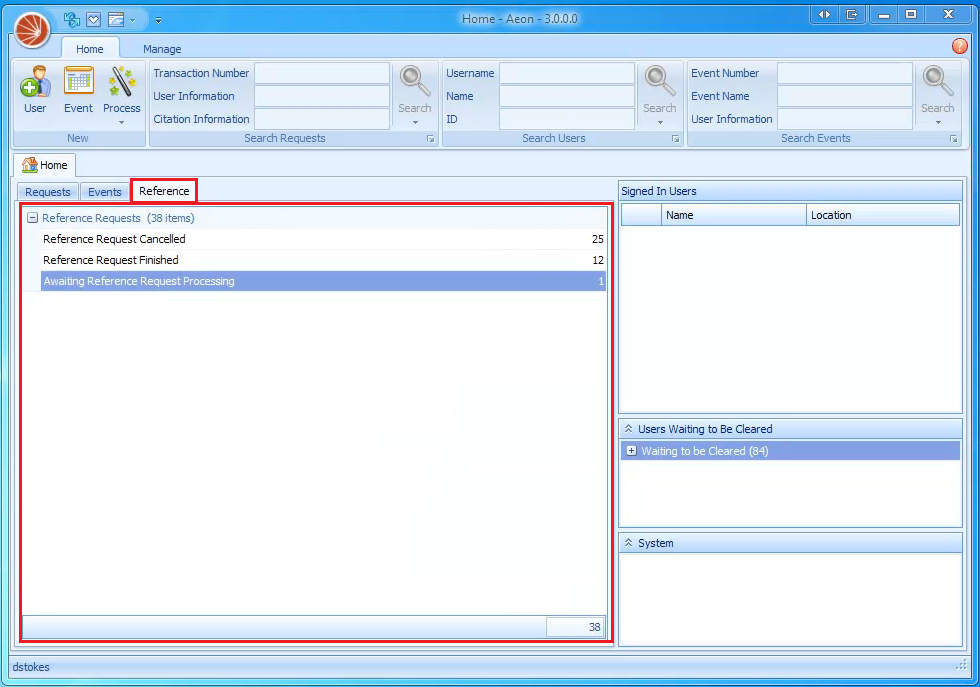
Task: Open the Customize Quick Access Toolbar dropdown
Action: coord(157,19)
